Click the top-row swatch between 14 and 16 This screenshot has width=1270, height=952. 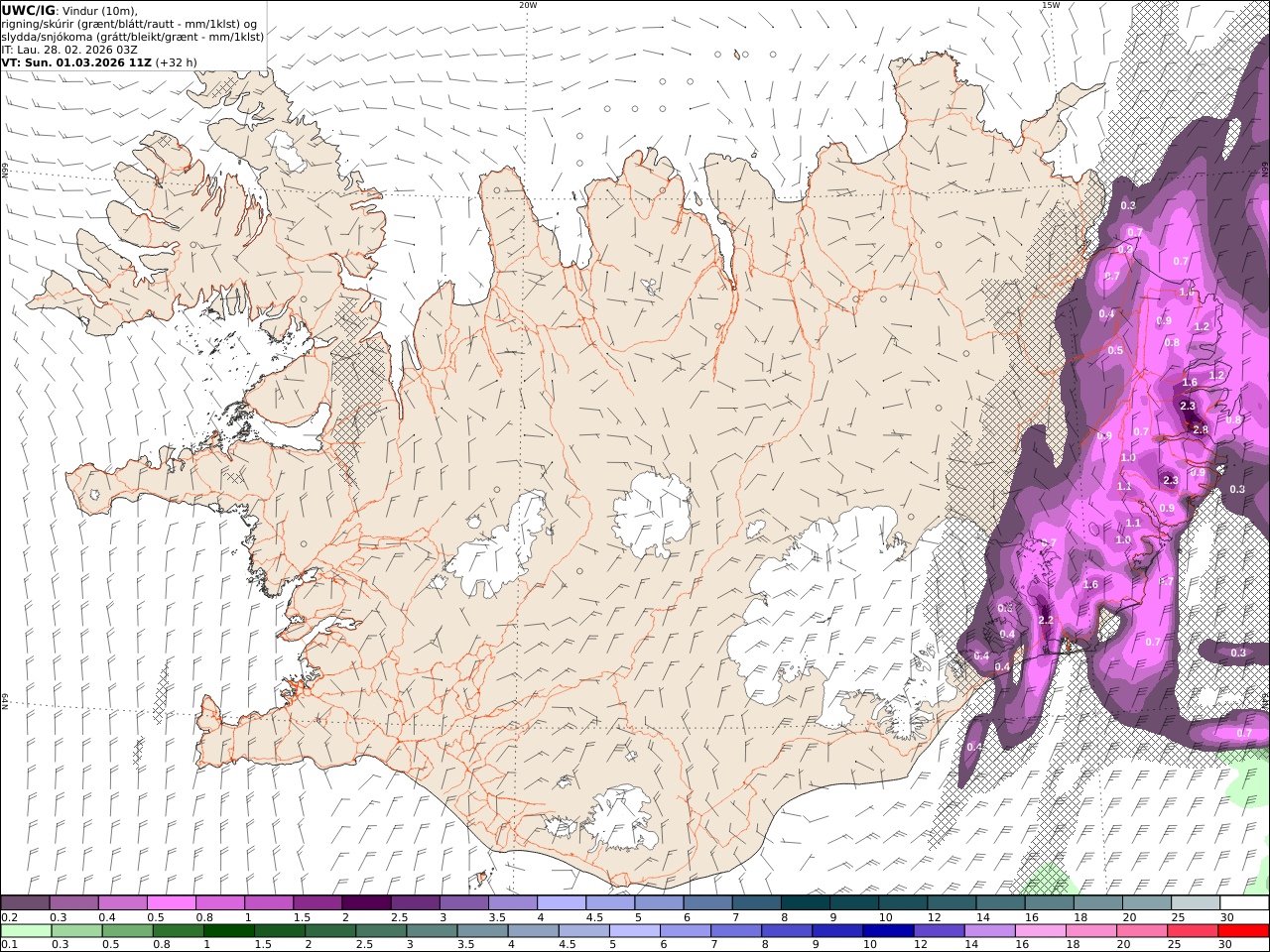1001,903
